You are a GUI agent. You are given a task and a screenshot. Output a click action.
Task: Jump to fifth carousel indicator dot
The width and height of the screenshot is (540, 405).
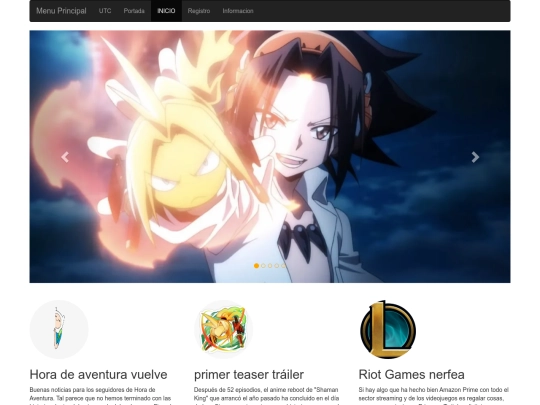point(283,266)
